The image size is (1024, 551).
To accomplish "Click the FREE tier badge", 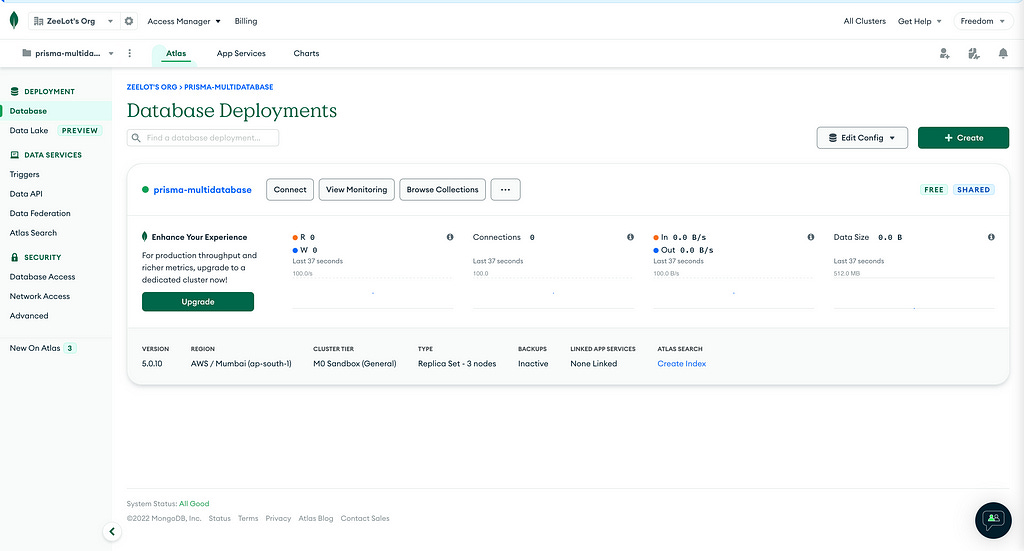I will pyautogui.click(x=934, y=190).
